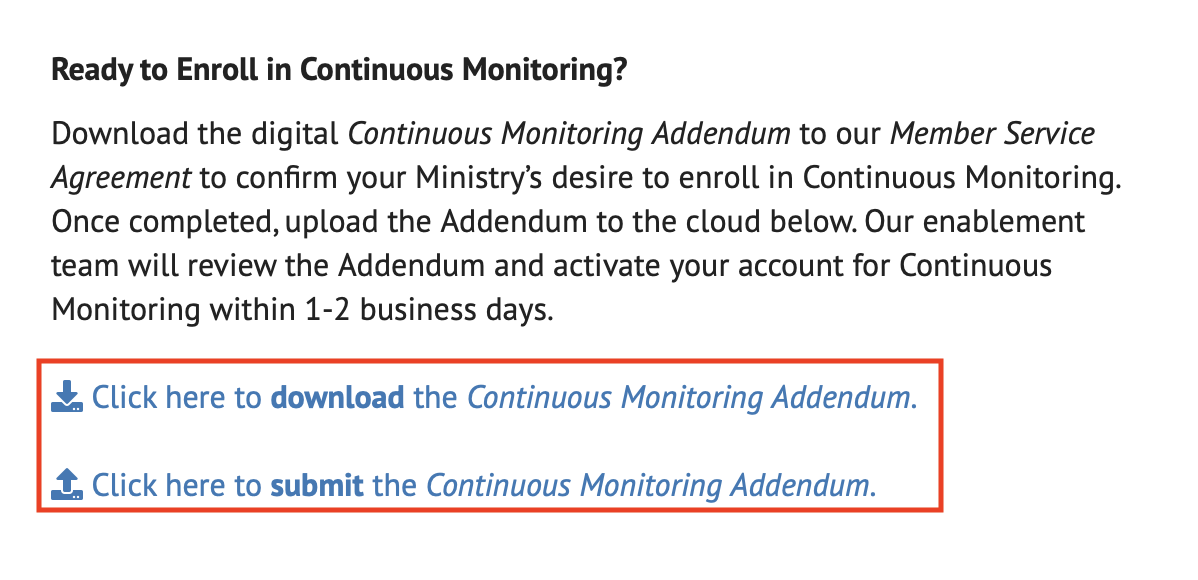Image resolution: width=1198 pixels, height=580 pixels.
Task: Open the download Continuous Monitoring Addendum link
Action: tap(503, 398)
